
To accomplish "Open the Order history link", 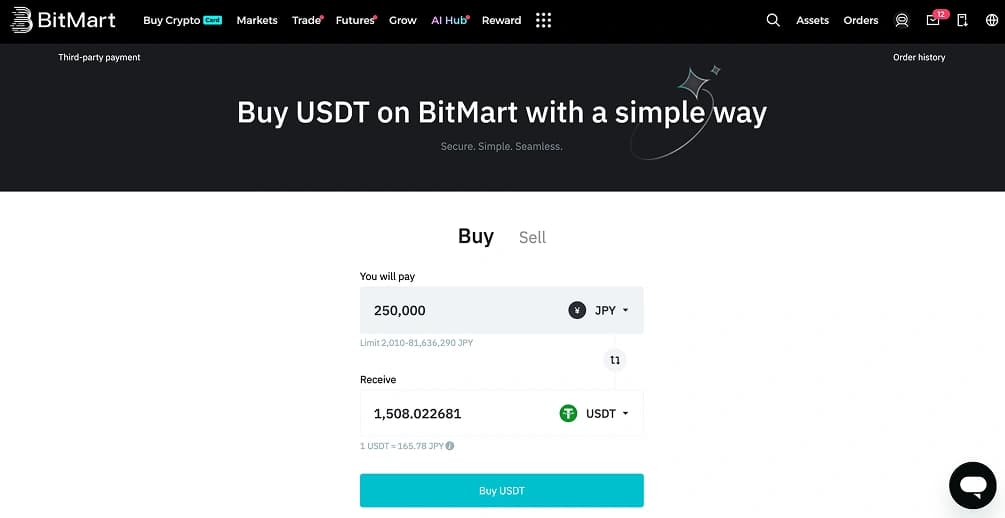I will [918, 57].
